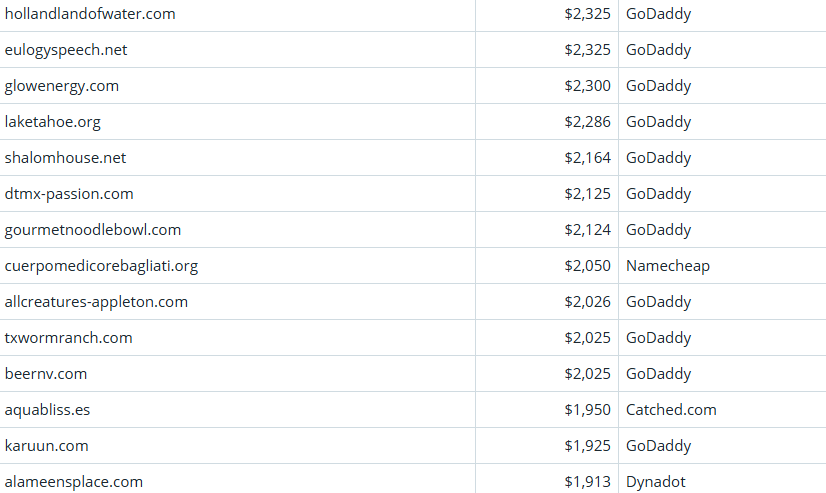
Task: Click the hollandlandofwater.com domain name
Action: coord(90,14)
